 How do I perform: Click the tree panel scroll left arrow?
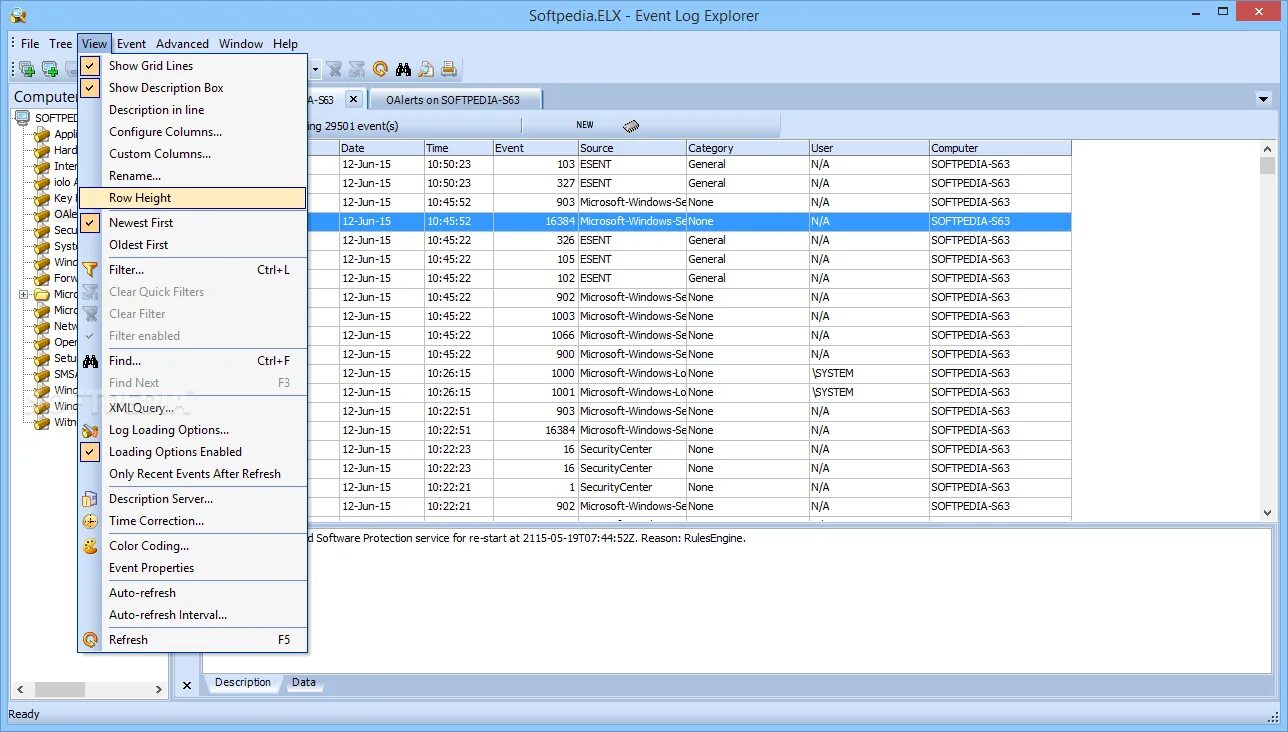point(19,689)
